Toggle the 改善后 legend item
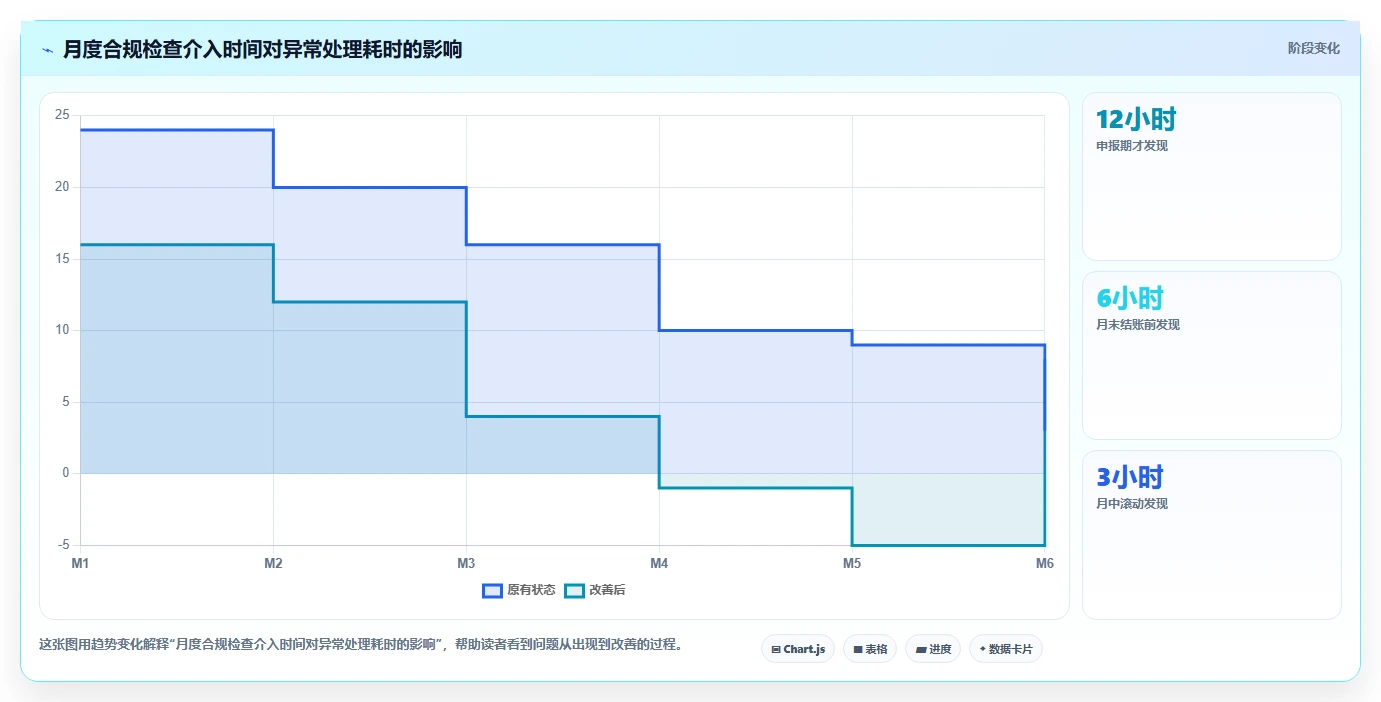Viewport: 1381px width, 702px height. (x=595, y=590)
